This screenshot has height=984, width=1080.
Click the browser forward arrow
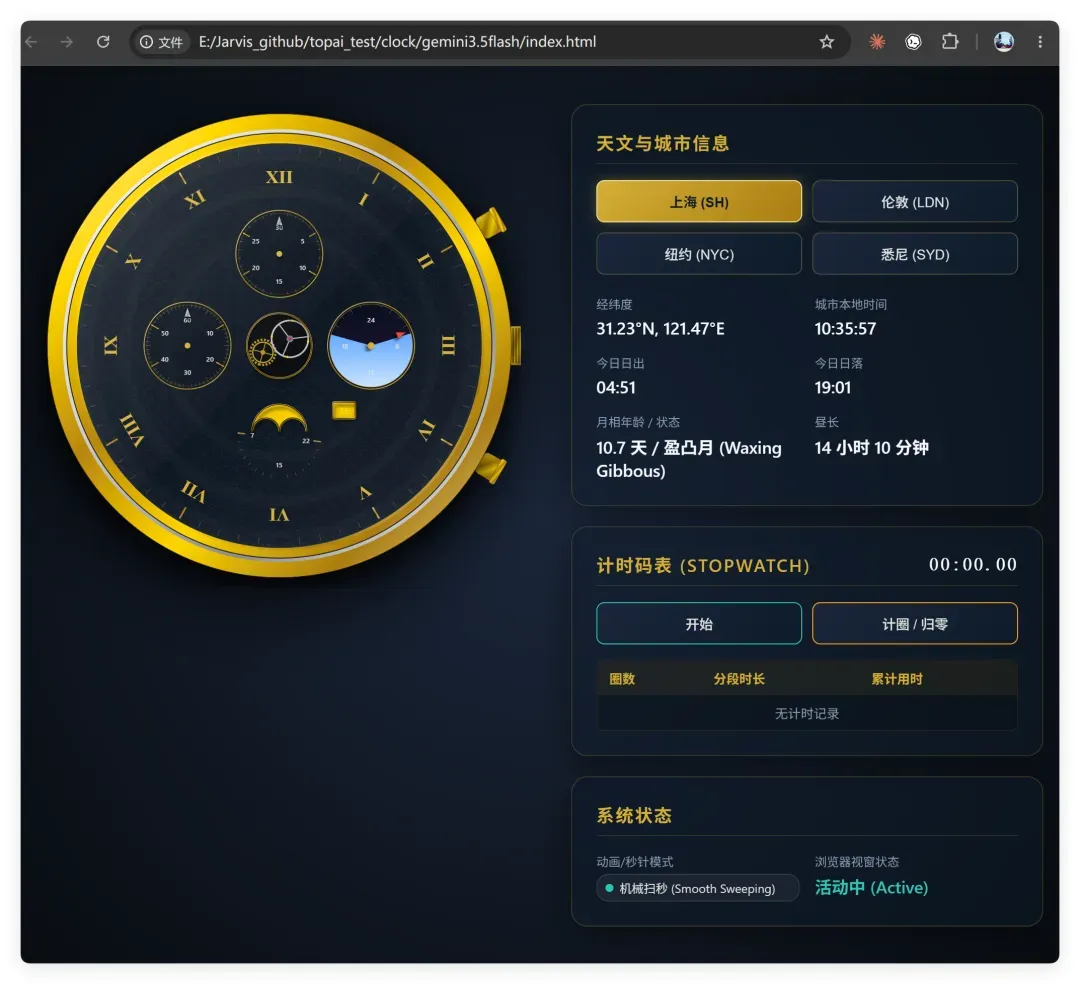tap(67, 42)
